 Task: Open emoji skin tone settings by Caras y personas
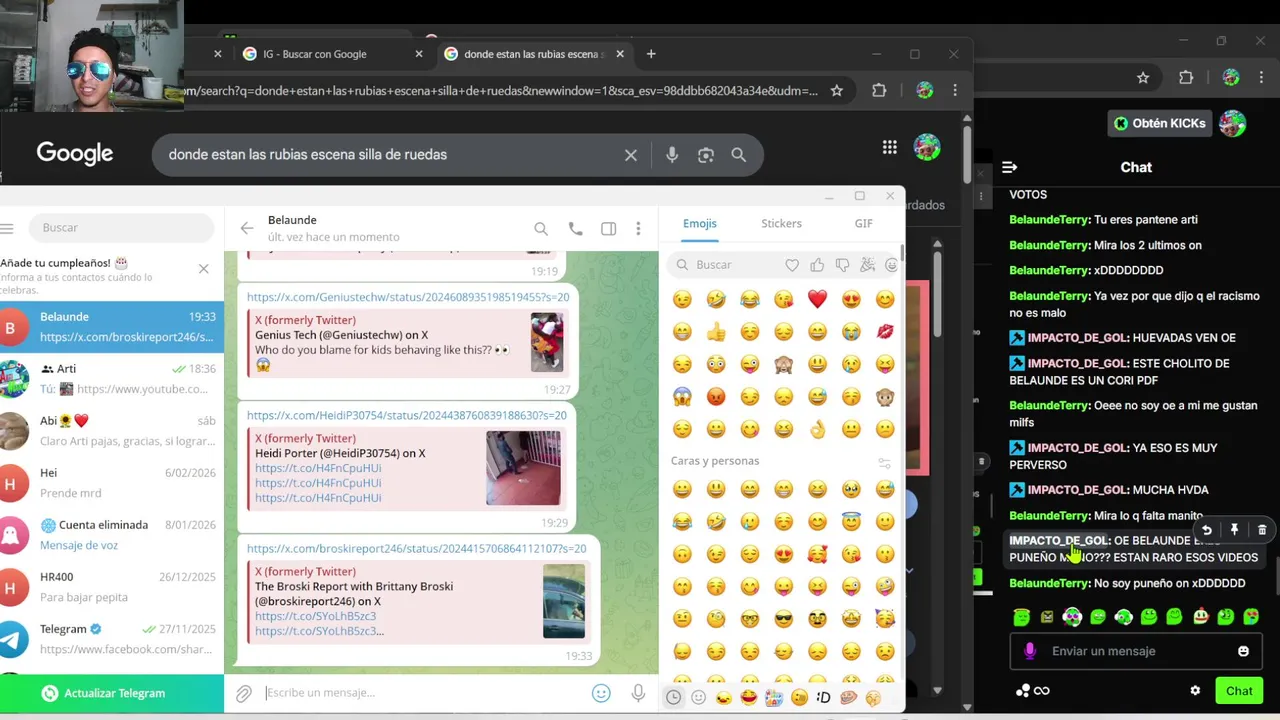884,463
